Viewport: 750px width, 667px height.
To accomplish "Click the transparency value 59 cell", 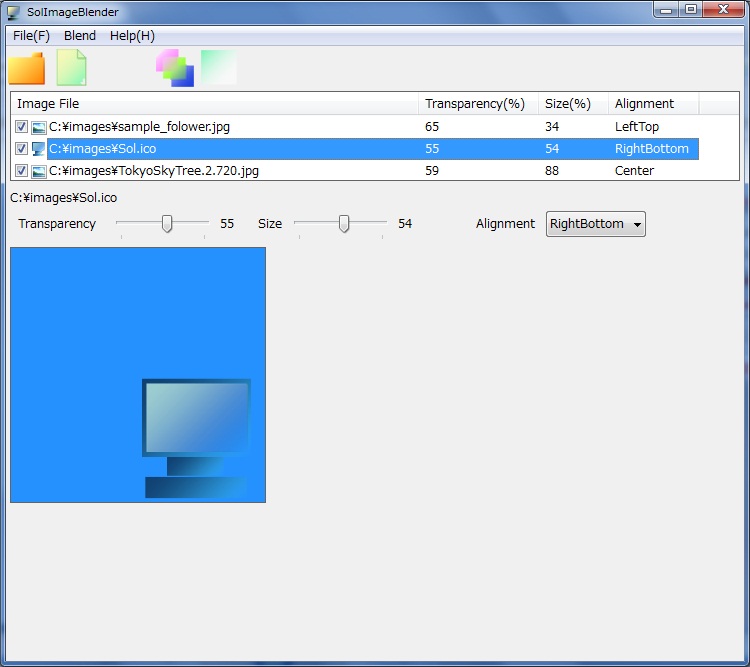I will (432, 171).
